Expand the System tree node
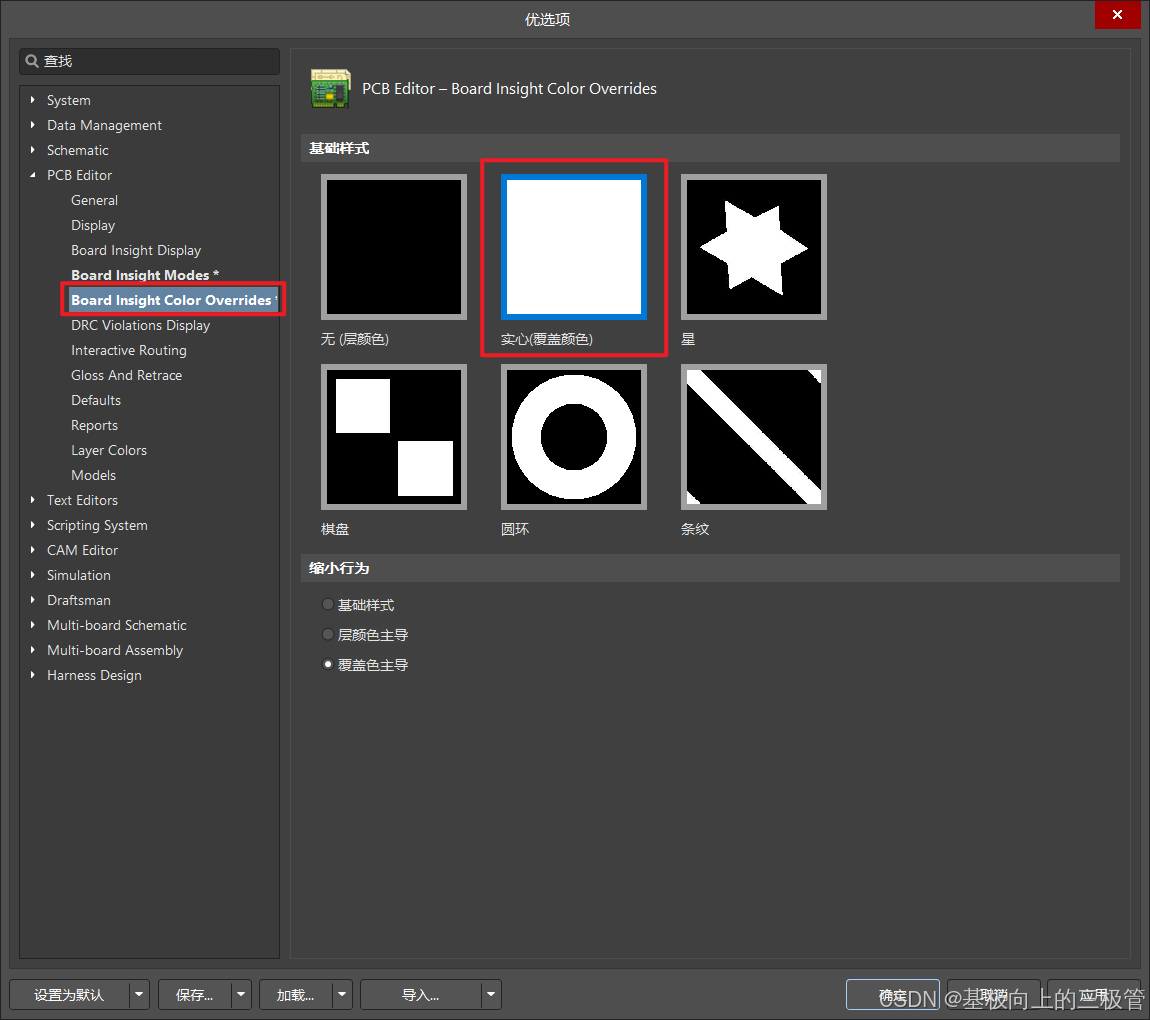 (32, 100)
